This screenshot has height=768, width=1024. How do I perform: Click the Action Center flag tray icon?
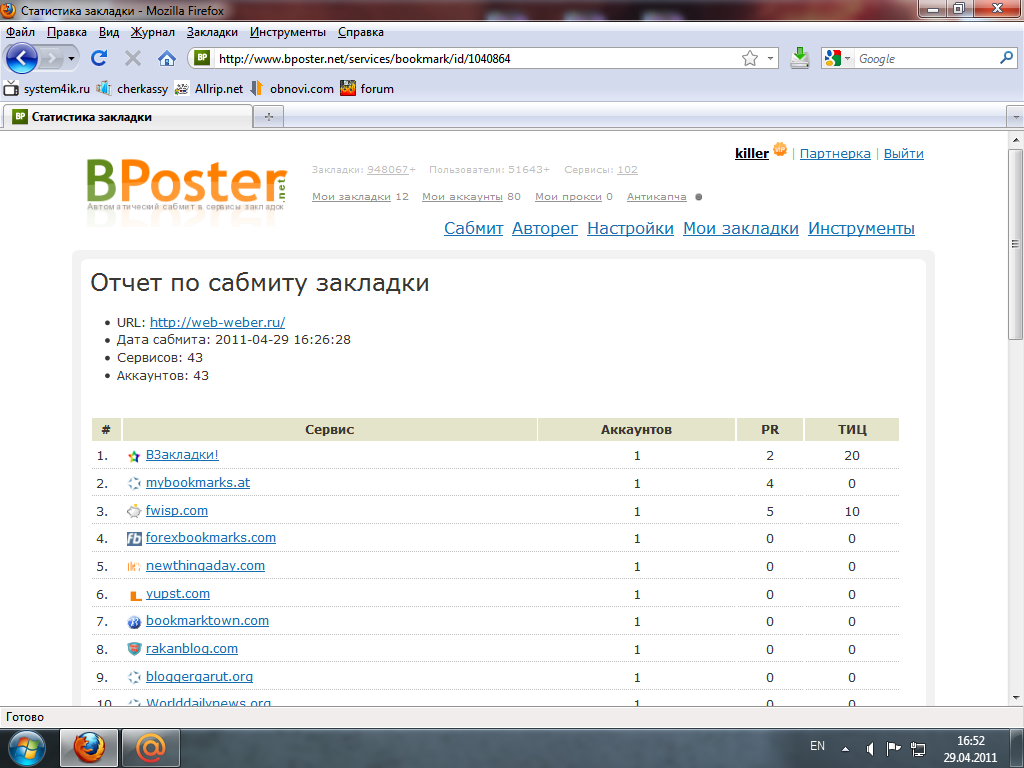[893, 748]
